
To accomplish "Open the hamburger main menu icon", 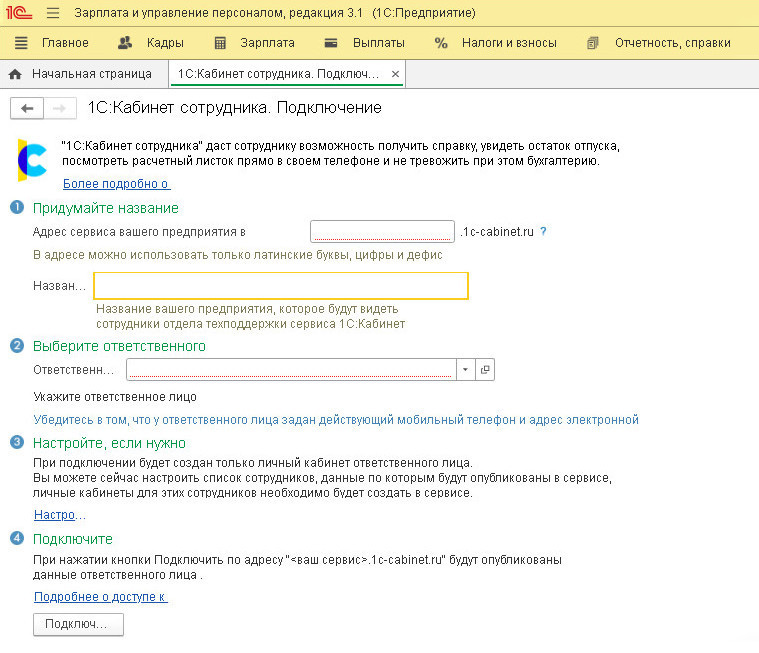I will [x=52, y=13].
